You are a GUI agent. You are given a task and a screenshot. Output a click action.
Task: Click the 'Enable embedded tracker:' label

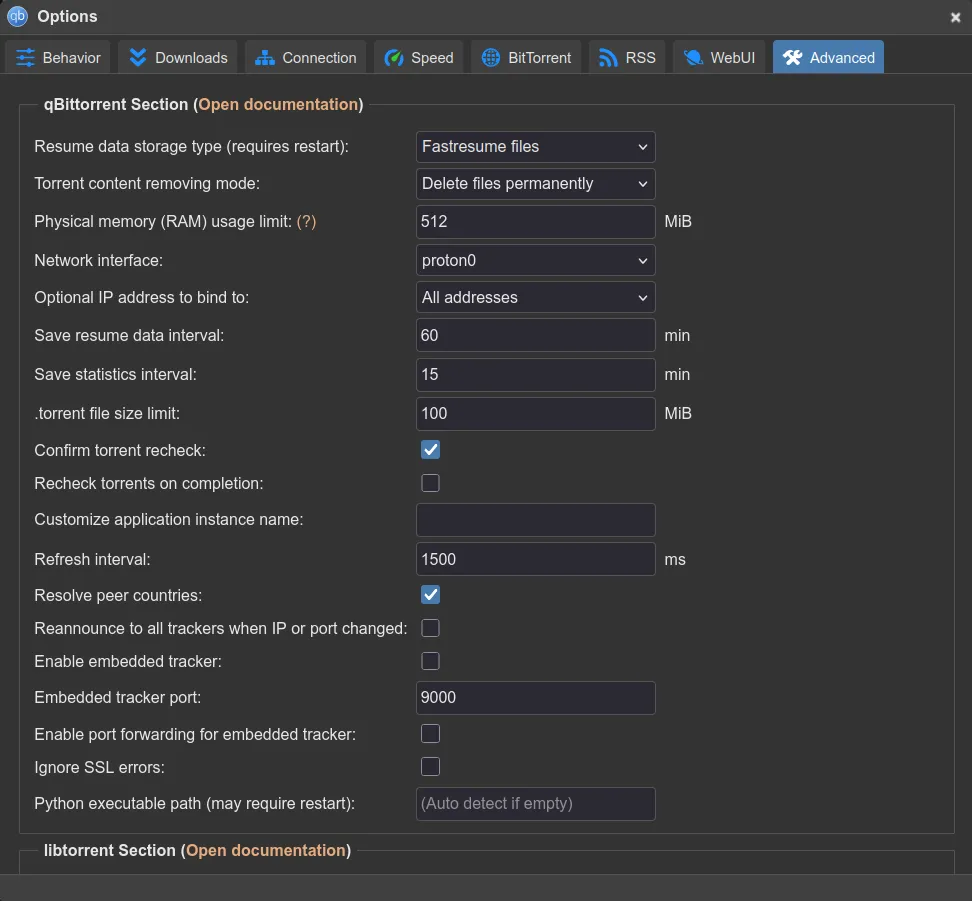tap(128, 661)
